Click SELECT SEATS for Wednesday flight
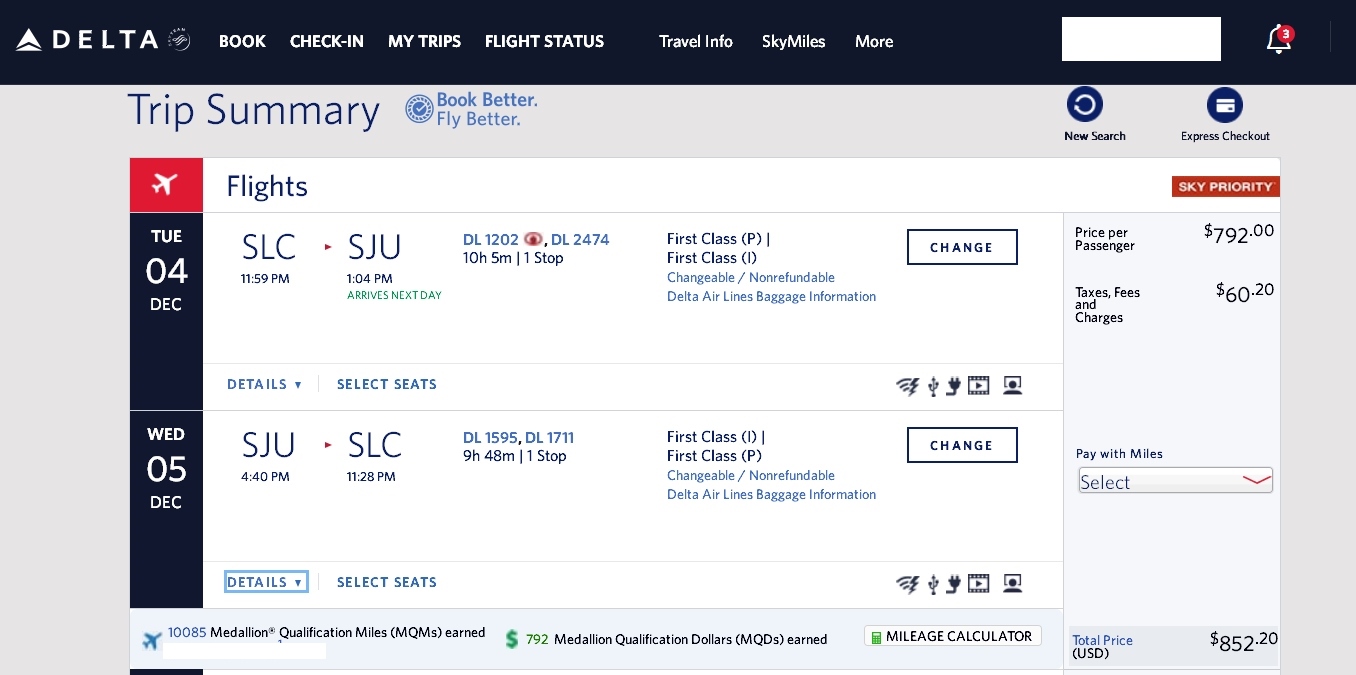The width and height of the screenshot is (1356, 675). click(x=387, y=582)
